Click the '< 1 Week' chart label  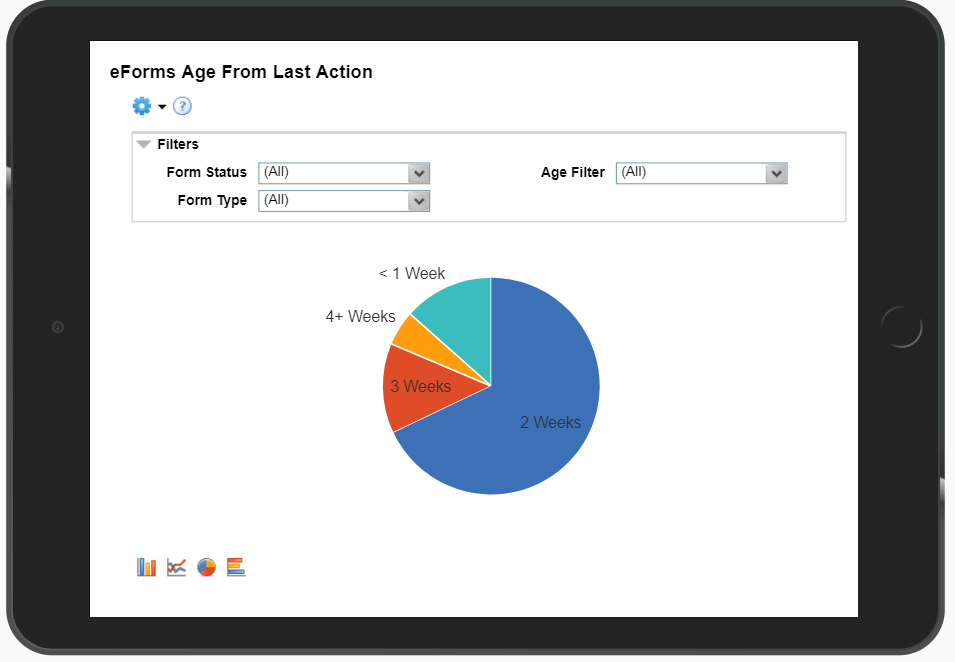click(412, 274)
